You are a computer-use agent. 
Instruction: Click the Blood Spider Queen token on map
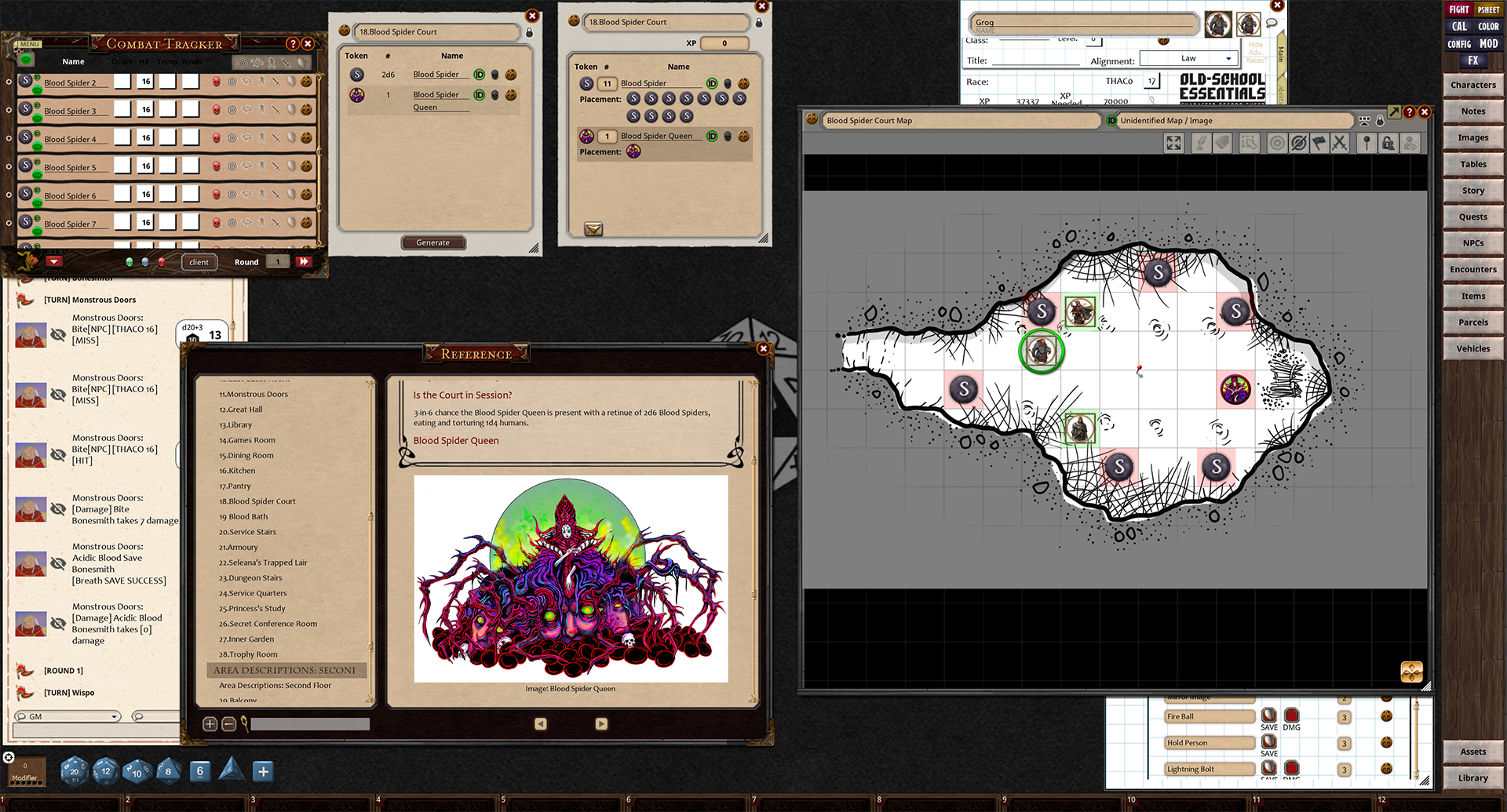point(1235,389)
